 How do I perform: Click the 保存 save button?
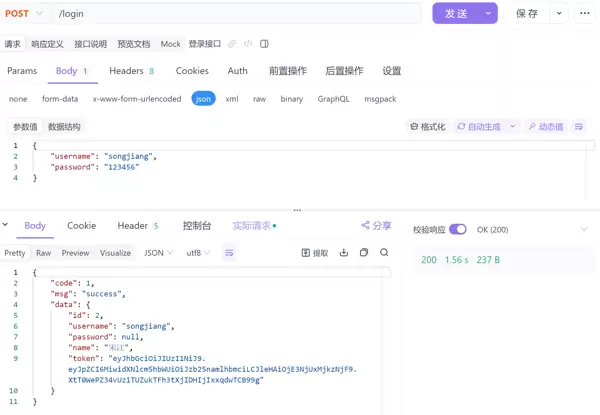(x=526, y=13)
